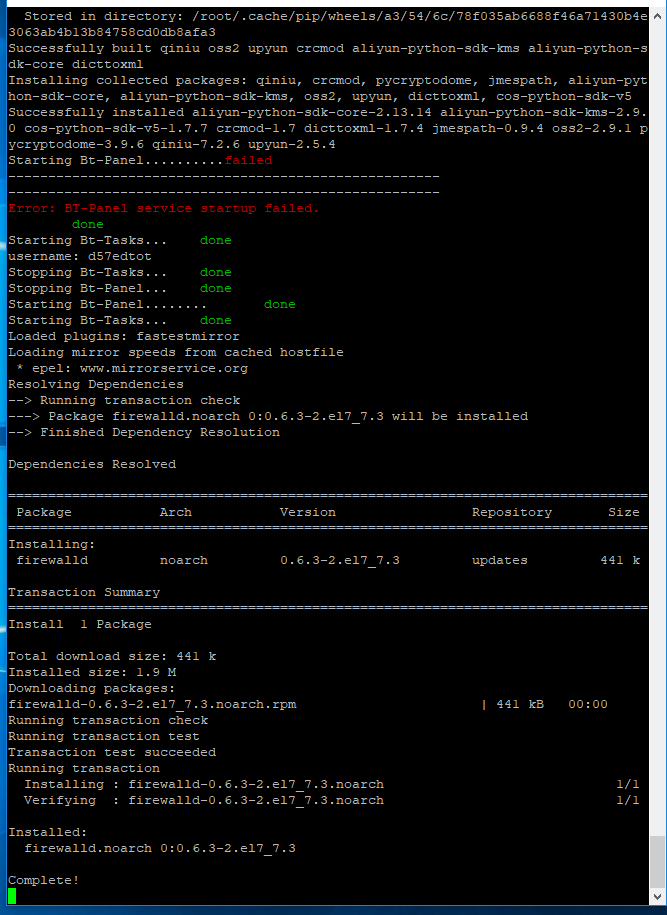Click 'ycryptodome-3.9.6 qiniu-7.2.6 upyun-2.5.4' line
Viewport: 667px width, 915px height.
pyautogui.click(x=172, y=144)
